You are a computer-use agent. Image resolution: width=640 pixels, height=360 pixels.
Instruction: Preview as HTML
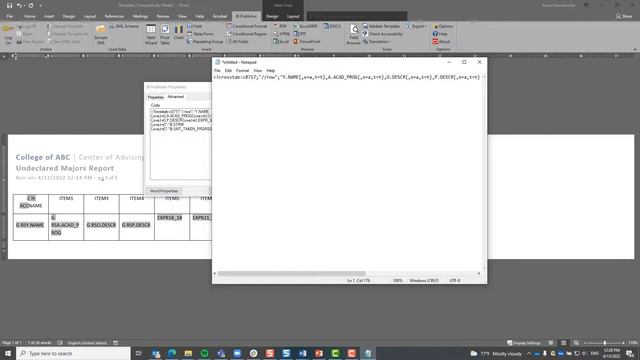click(282, 34)
